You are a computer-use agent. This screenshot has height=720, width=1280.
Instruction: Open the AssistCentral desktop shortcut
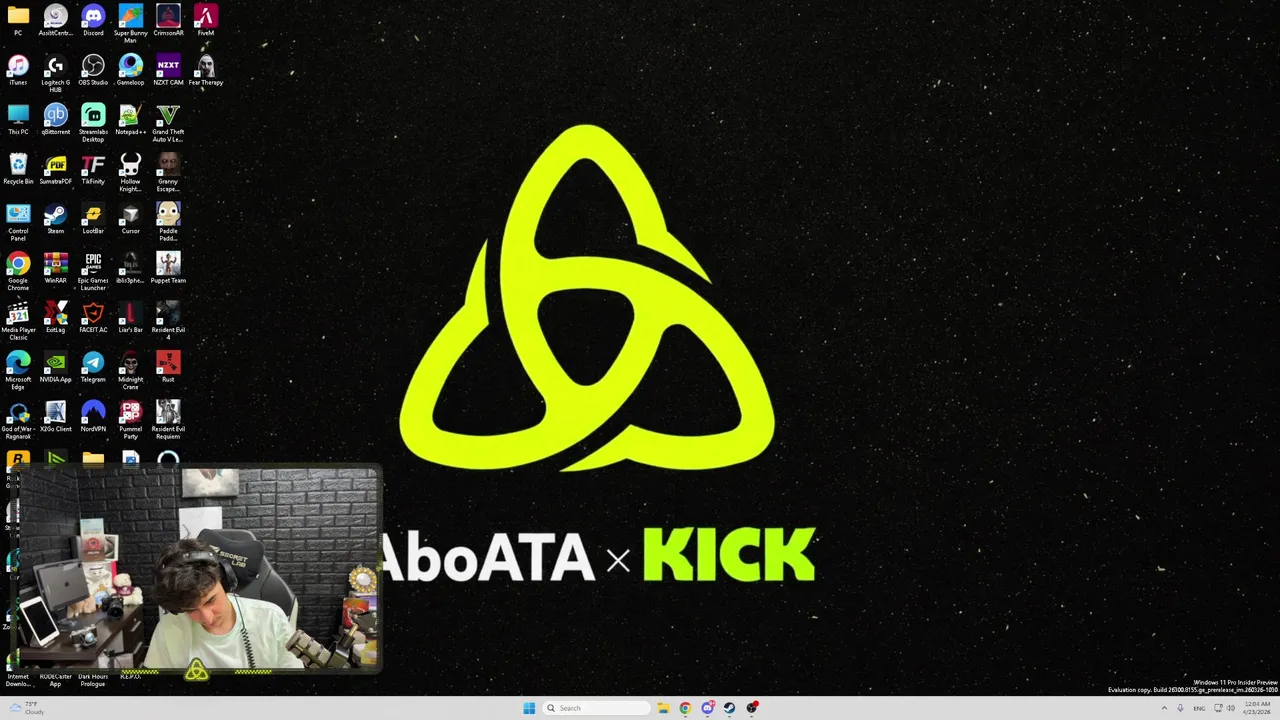(x=55, y=20)
